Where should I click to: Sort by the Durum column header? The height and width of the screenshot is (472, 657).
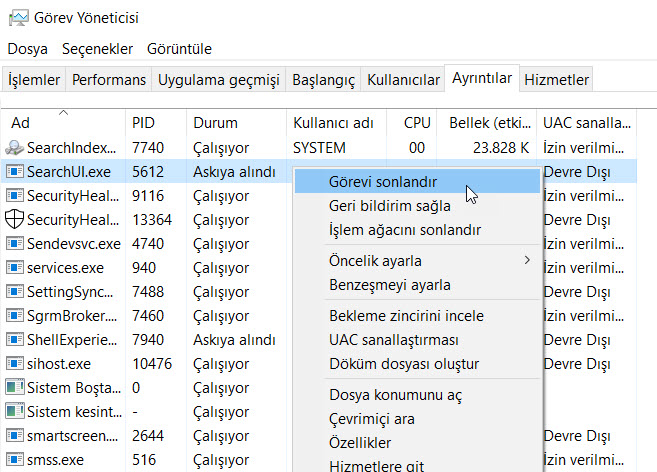pos(236,122)
